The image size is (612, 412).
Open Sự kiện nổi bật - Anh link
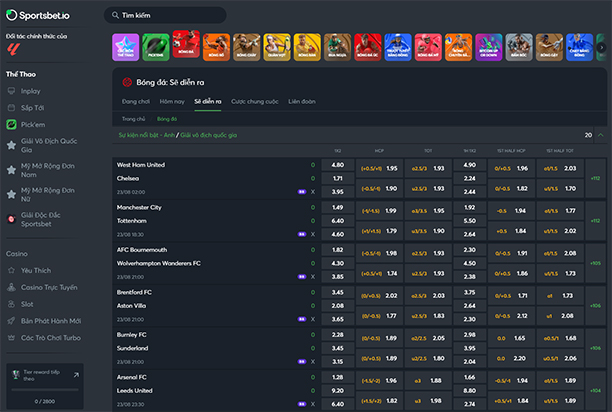pyautogui.click(x=146, y=135)
